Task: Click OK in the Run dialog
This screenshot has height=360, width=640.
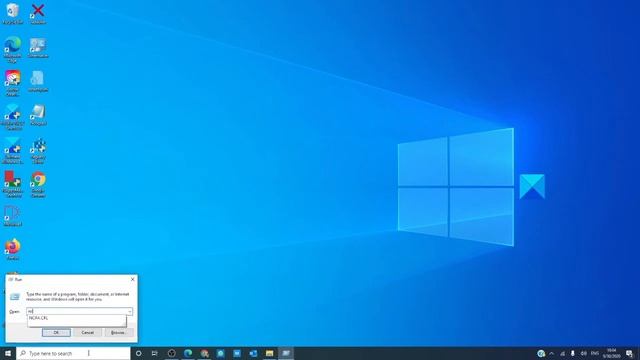Action: tap(56, 333)
